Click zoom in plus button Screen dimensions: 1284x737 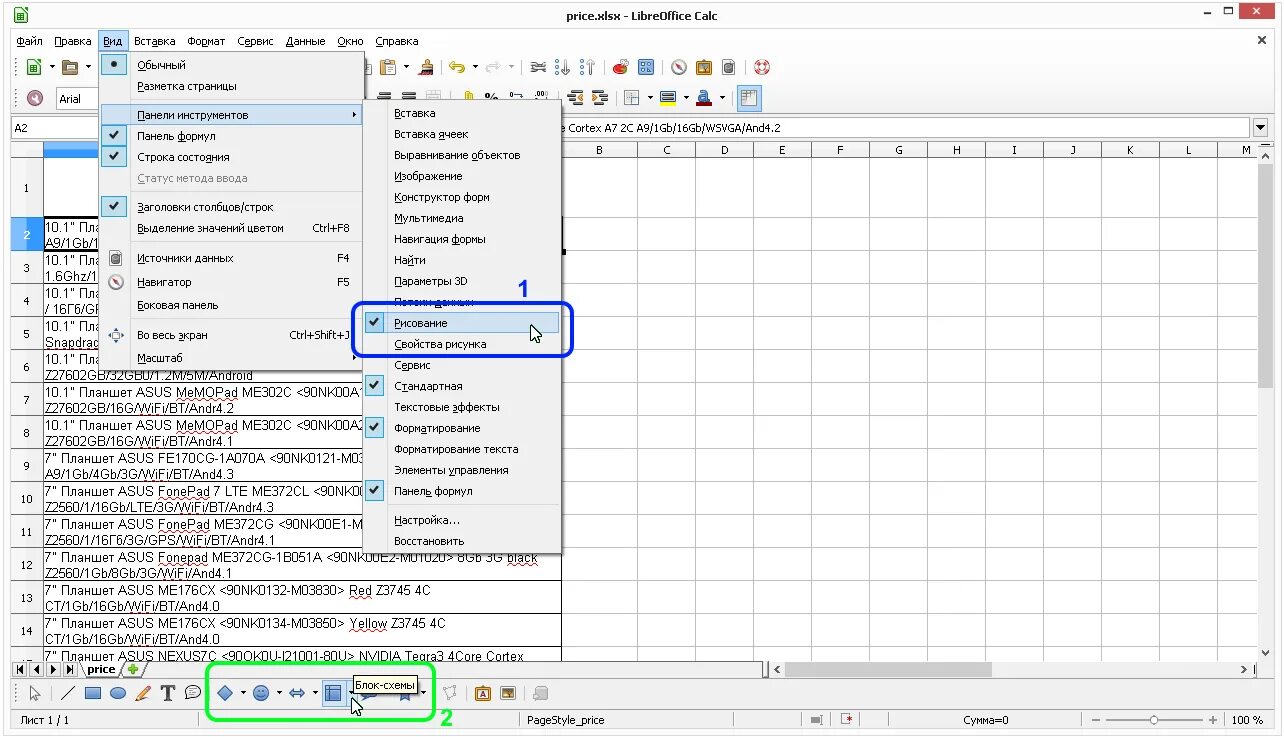point(1213,720)
